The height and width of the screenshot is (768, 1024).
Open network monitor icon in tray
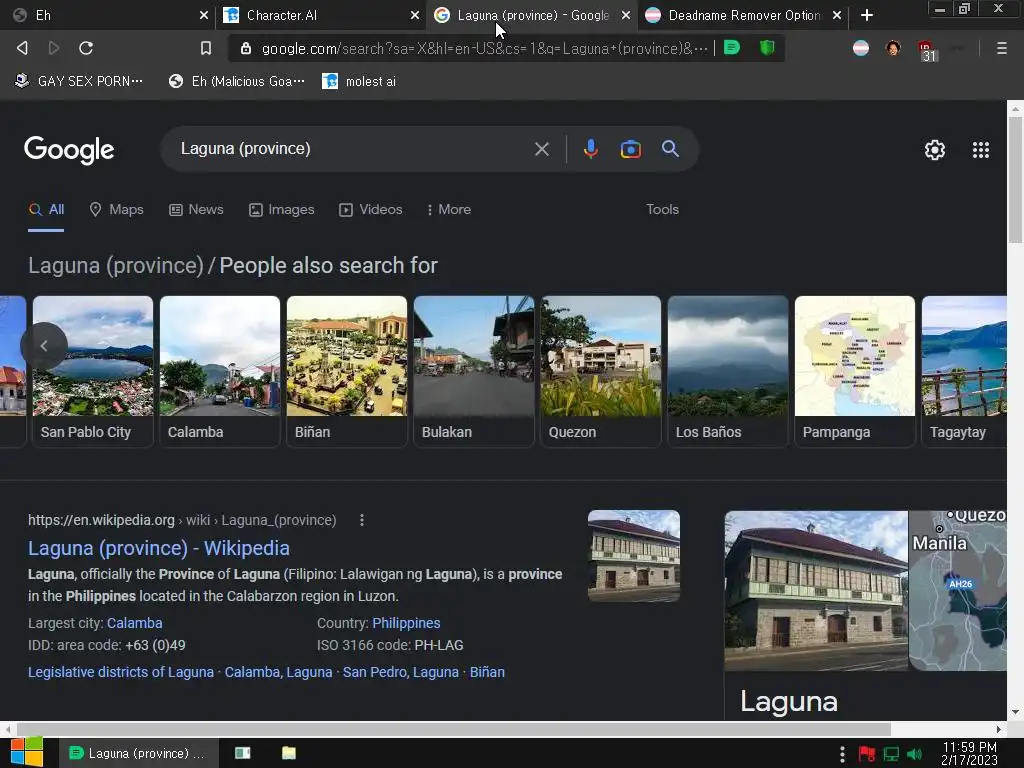(891, 754)
